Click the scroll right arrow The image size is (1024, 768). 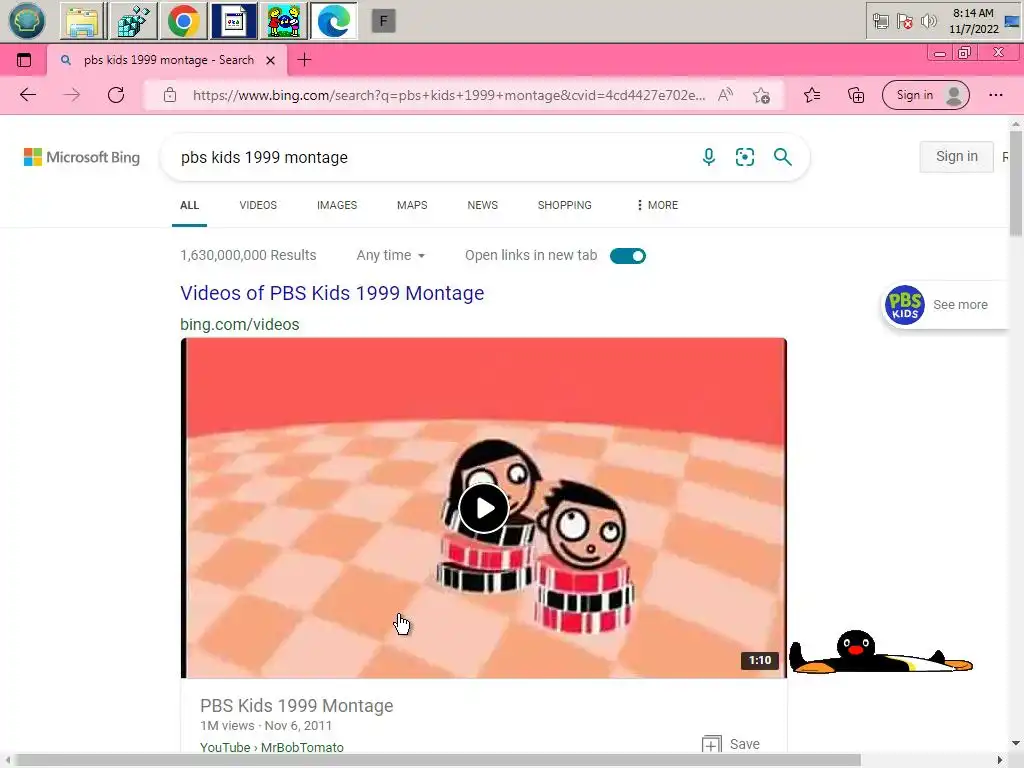click(1000, 760)
